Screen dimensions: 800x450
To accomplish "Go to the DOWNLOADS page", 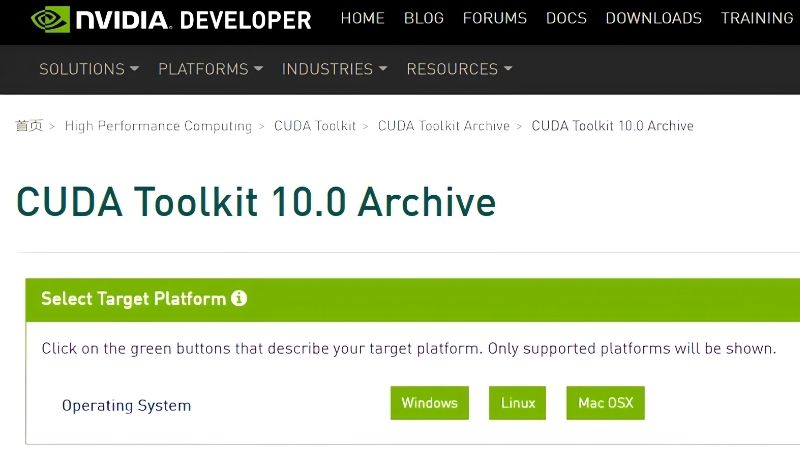I will click(654, 18).
